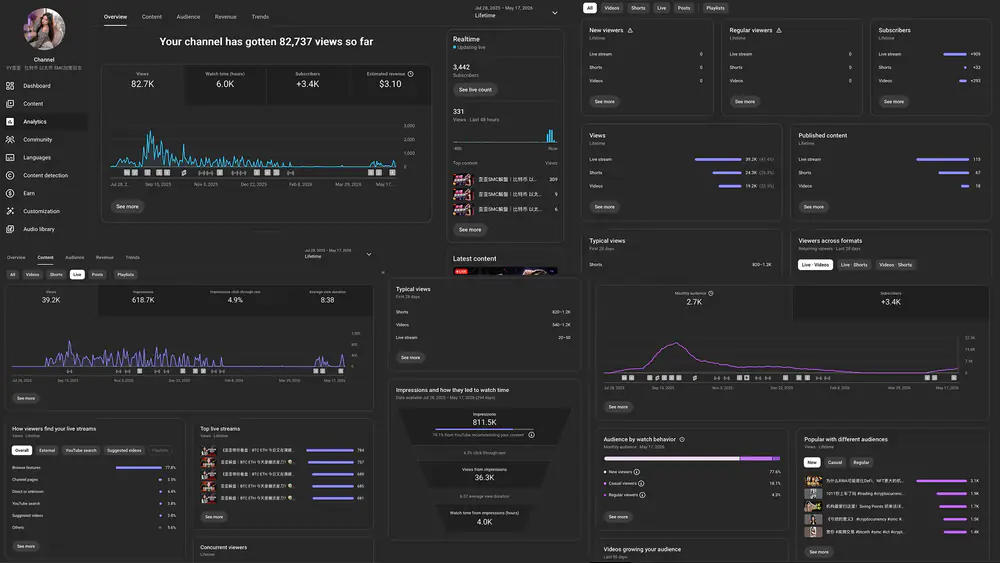Click the See live count button

click(475, 90)
